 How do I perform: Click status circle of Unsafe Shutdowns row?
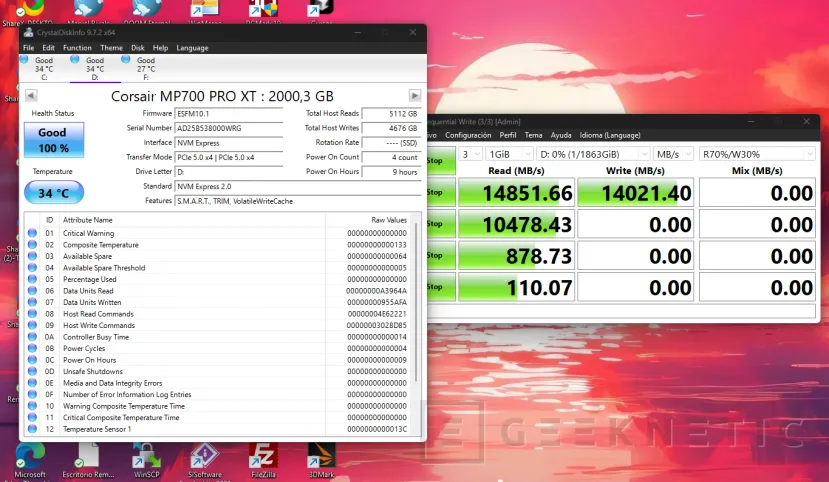(x=32, y=372)
